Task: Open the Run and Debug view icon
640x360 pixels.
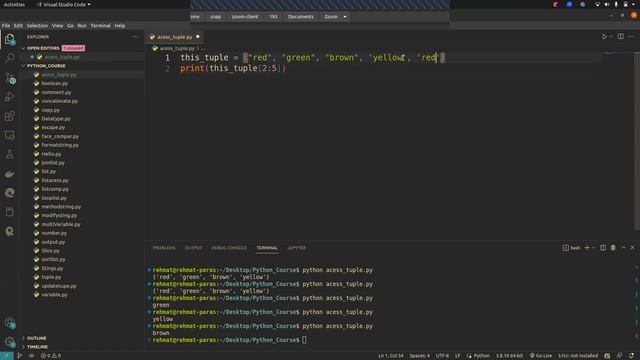Action: tap(9, 97)
